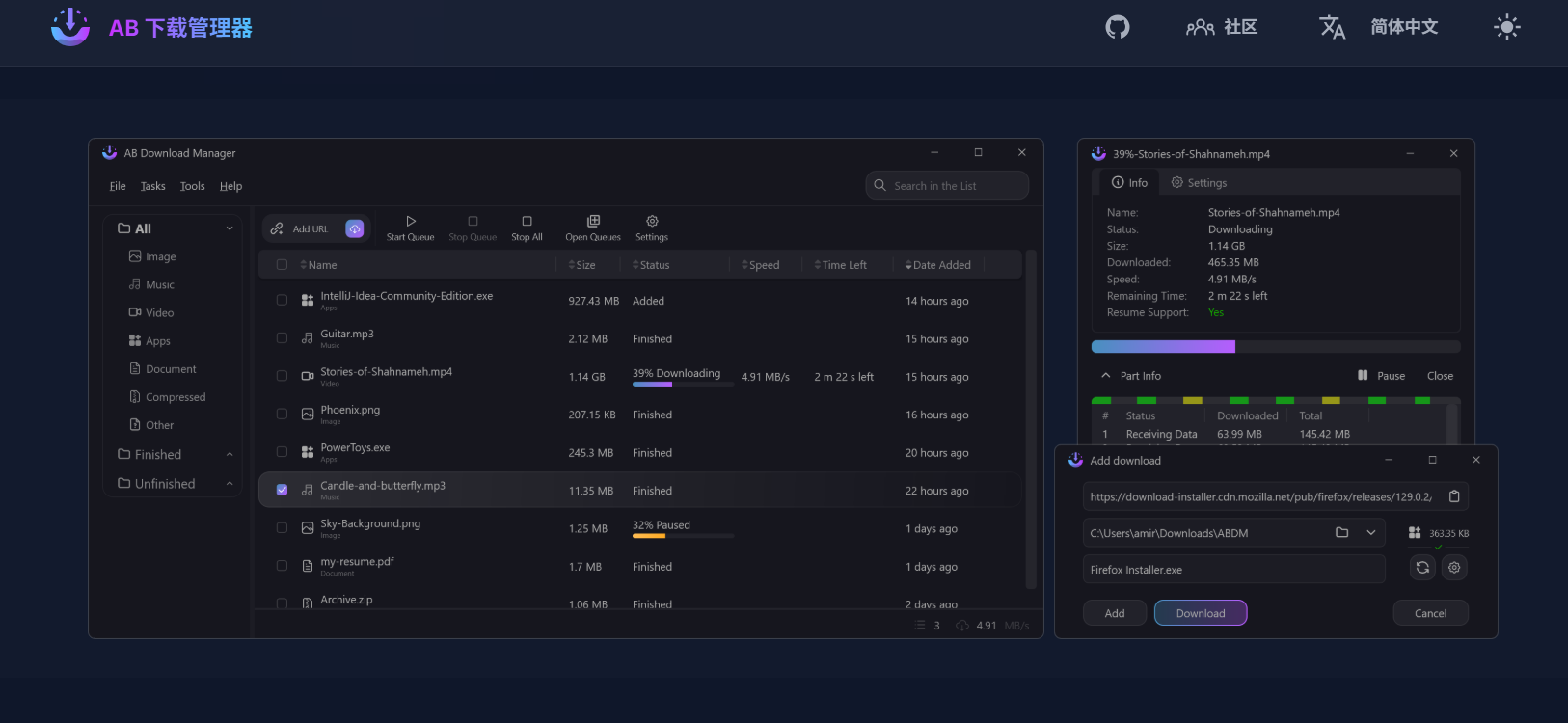
Task: Toggle select-all checkbox in table header
Action: 282,264
